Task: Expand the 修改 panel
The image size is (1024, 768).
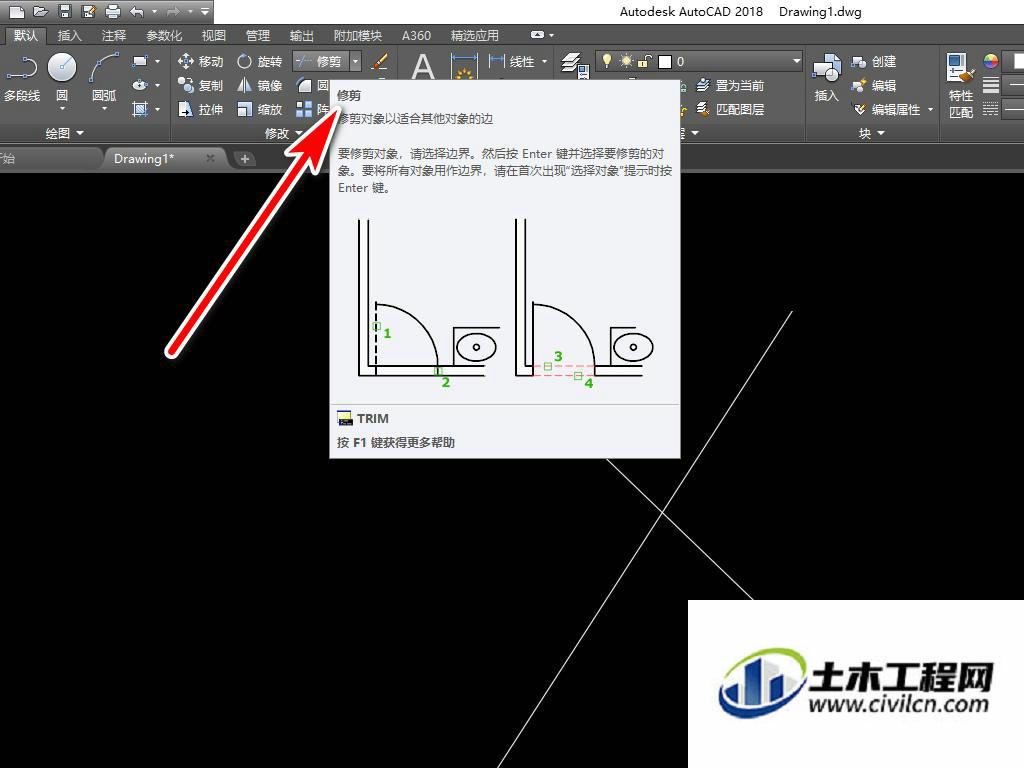Action: click(x=283, y=133)
